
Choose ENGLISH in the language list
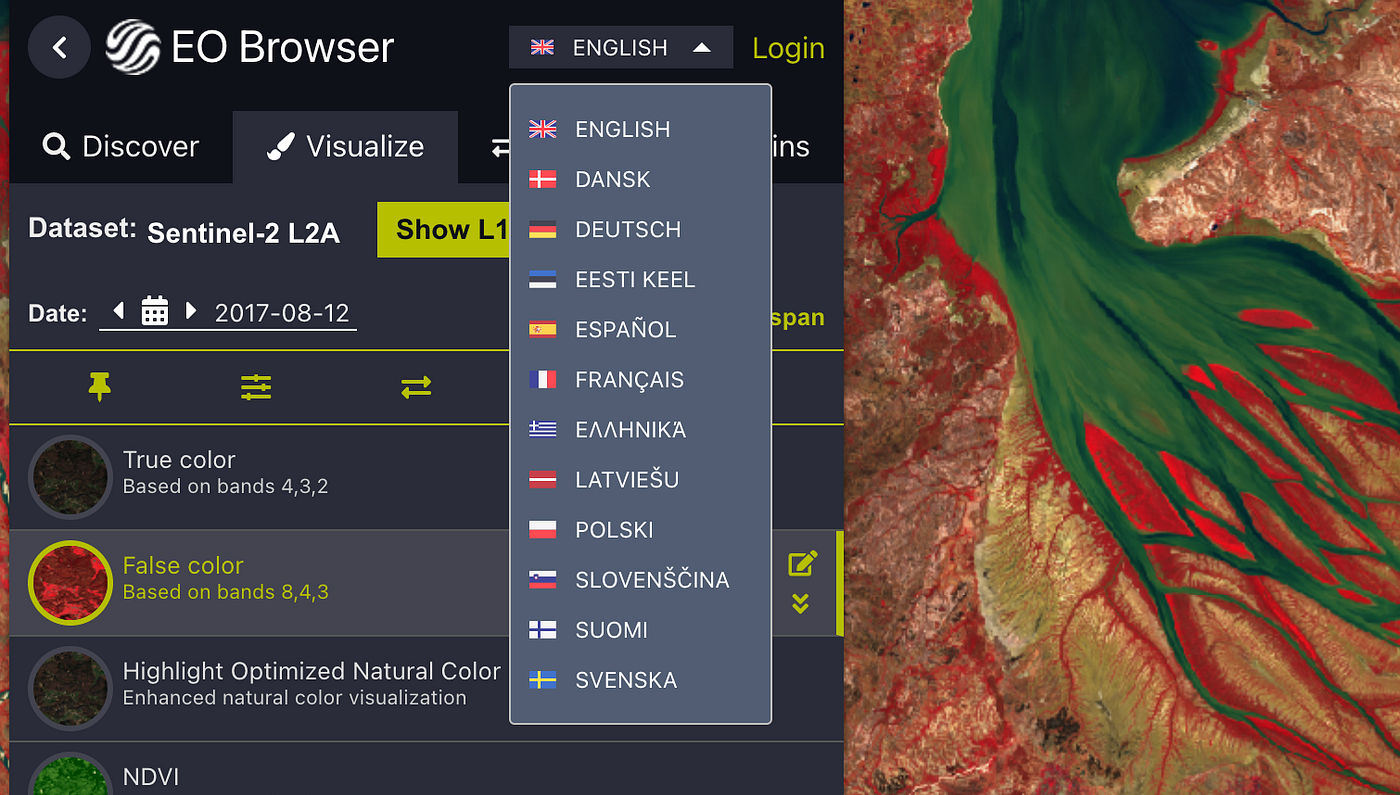click(x=640, y=129)
